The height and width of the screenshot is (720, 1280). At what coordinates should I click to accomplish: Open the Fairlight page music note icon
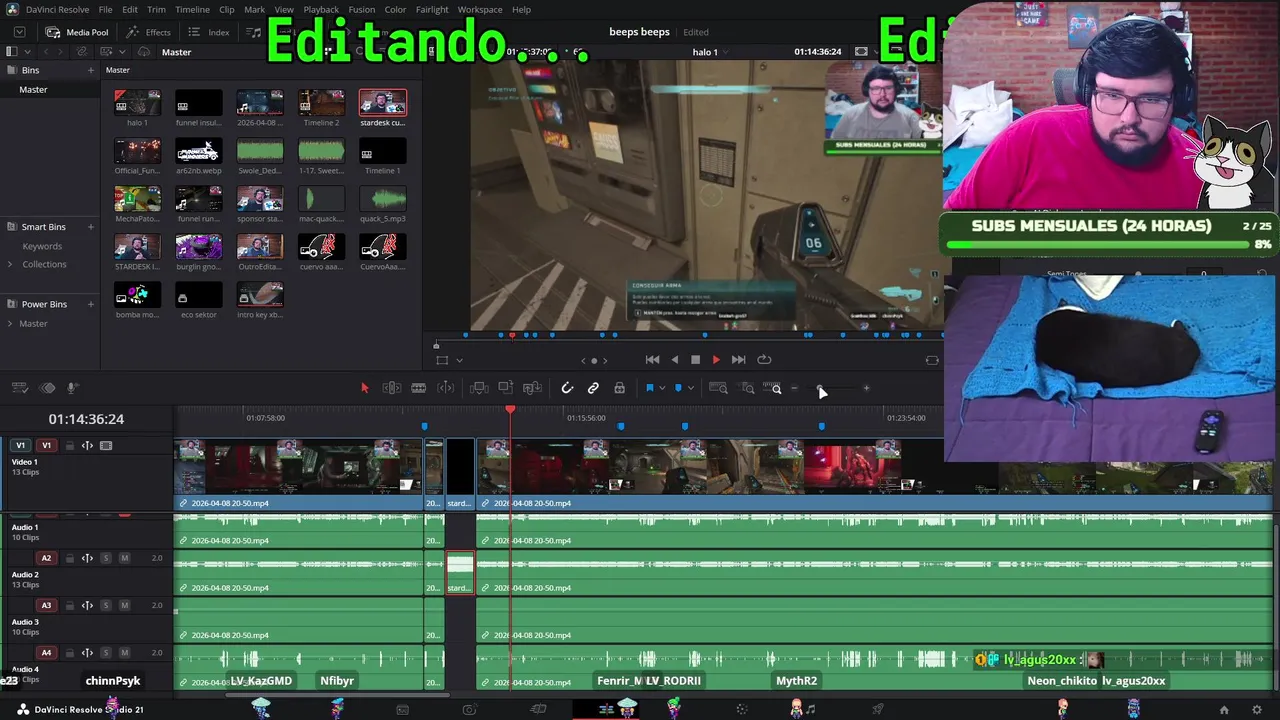click(810, 709)
